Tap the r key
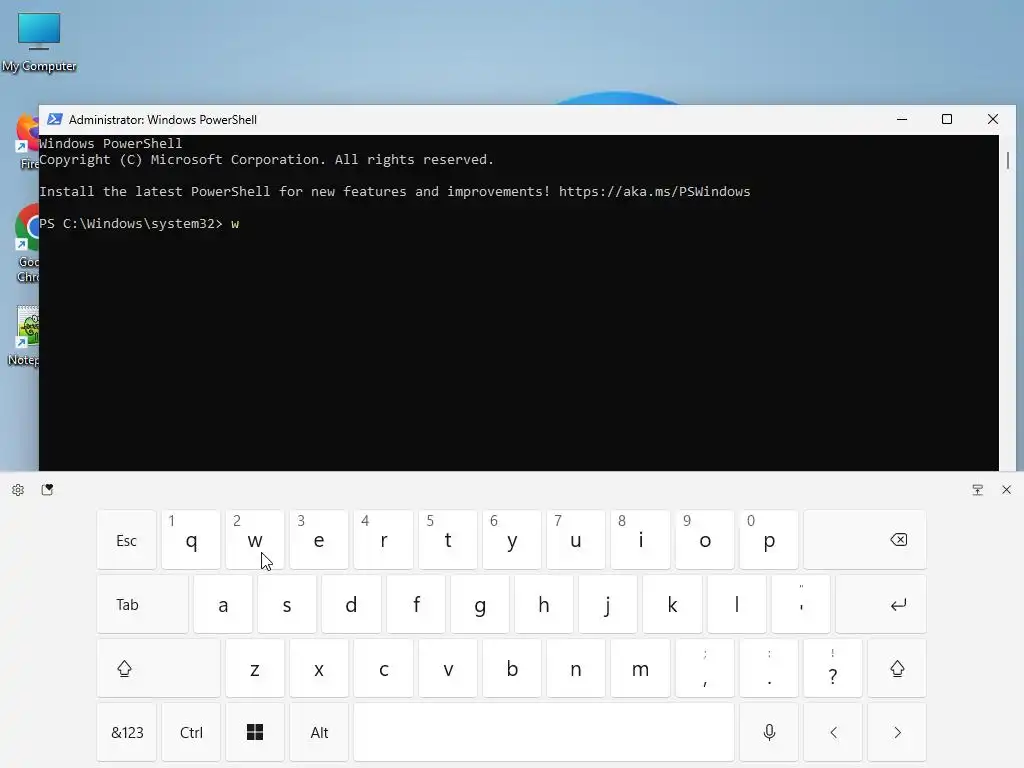1024x768 pixels. pos(383,540)
